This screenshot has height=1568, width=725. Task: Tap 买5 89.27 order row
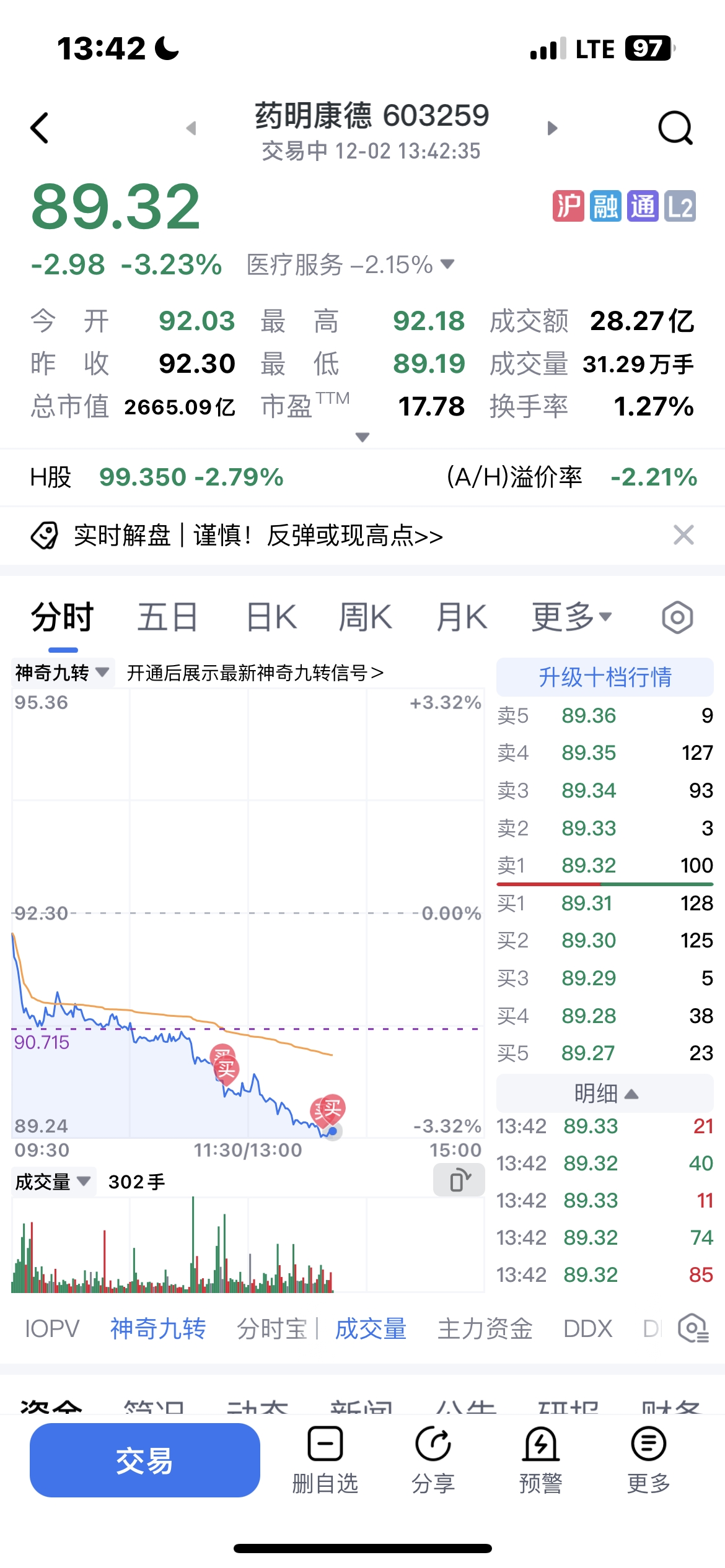(605, 1053)
